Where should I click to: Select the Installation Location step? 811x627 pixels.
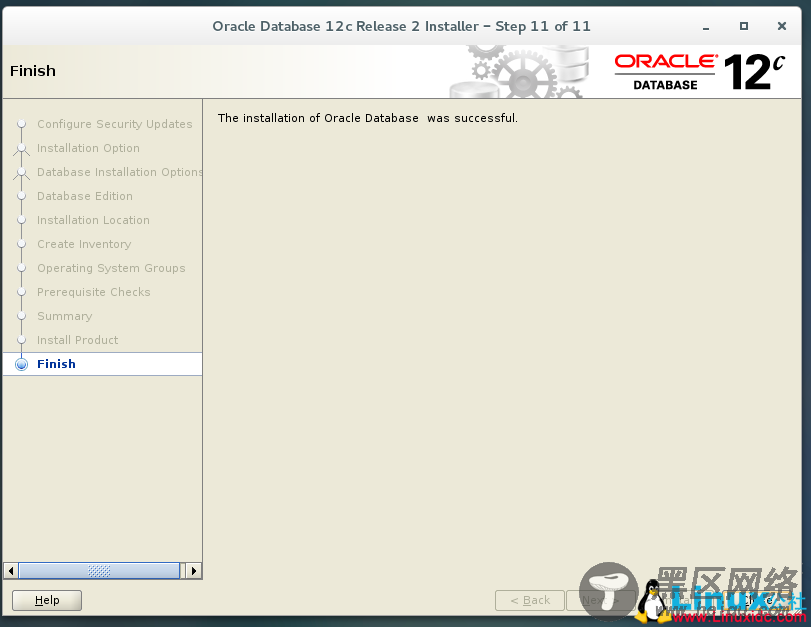93,220
